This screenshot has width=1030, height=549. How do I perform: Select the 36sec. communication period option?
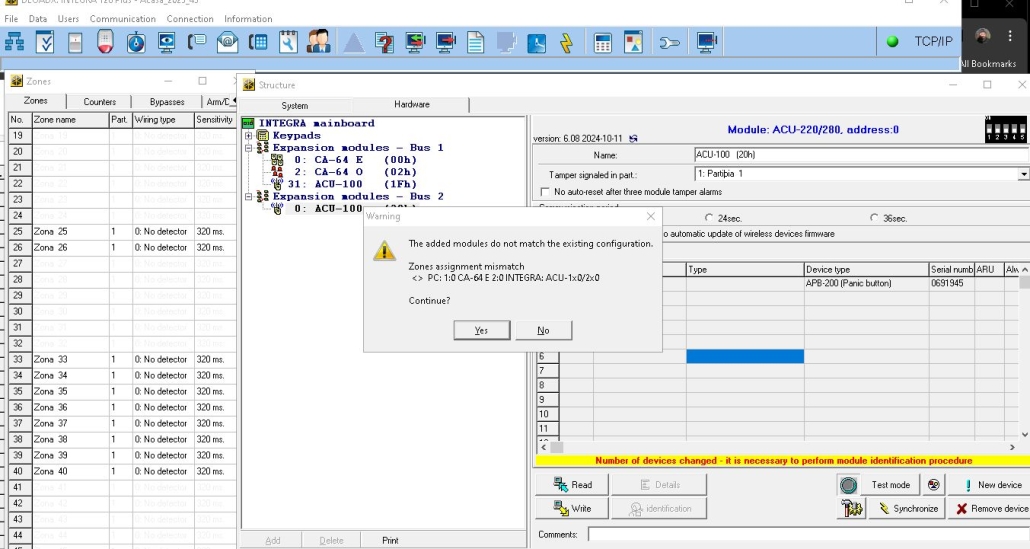point(874,218)
